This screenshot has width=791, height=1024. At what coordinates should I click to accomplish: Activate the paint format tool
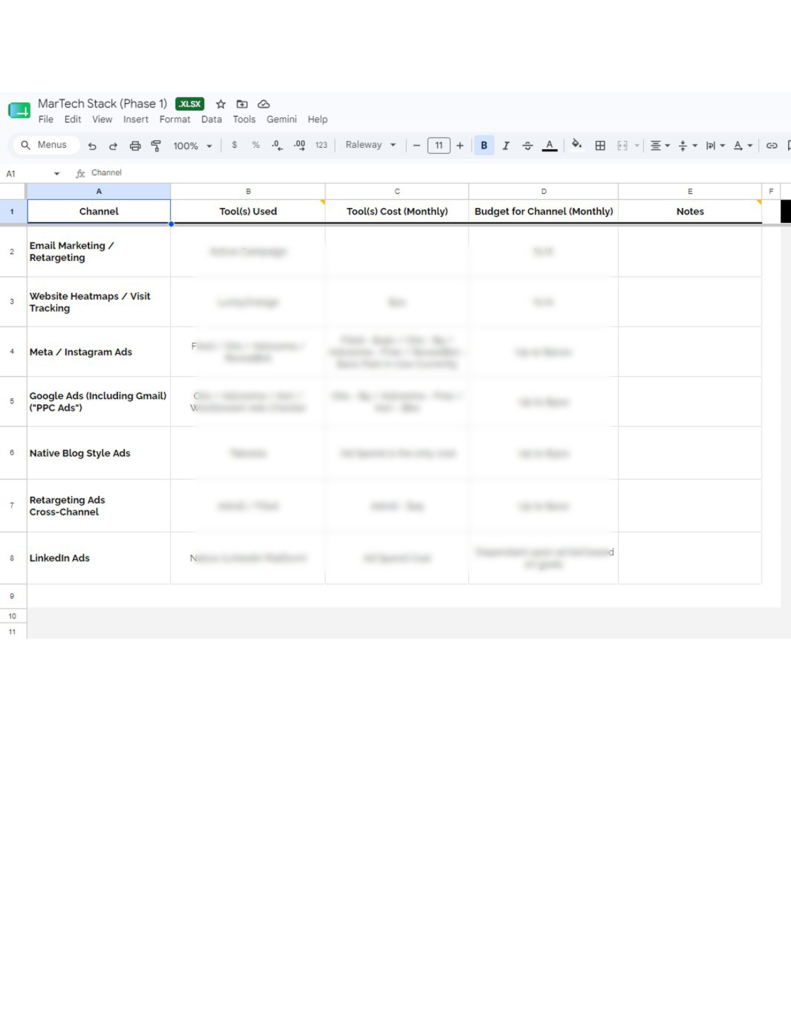pyautogui.click(x=156, y=146)
